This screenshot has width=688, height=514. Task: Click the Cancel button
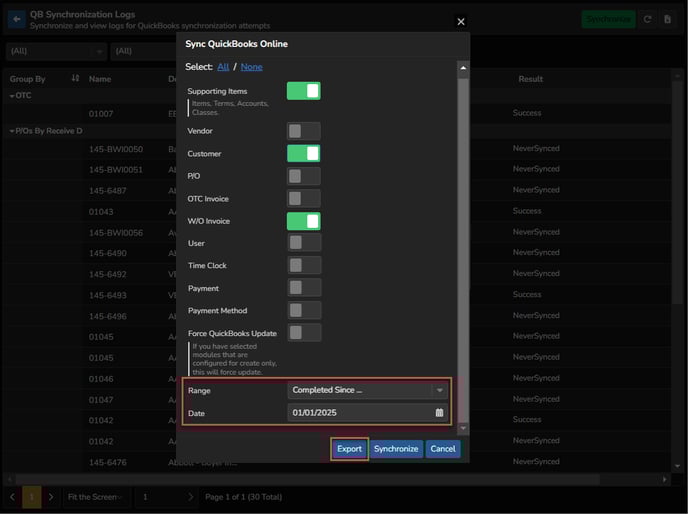click(443, 449)
